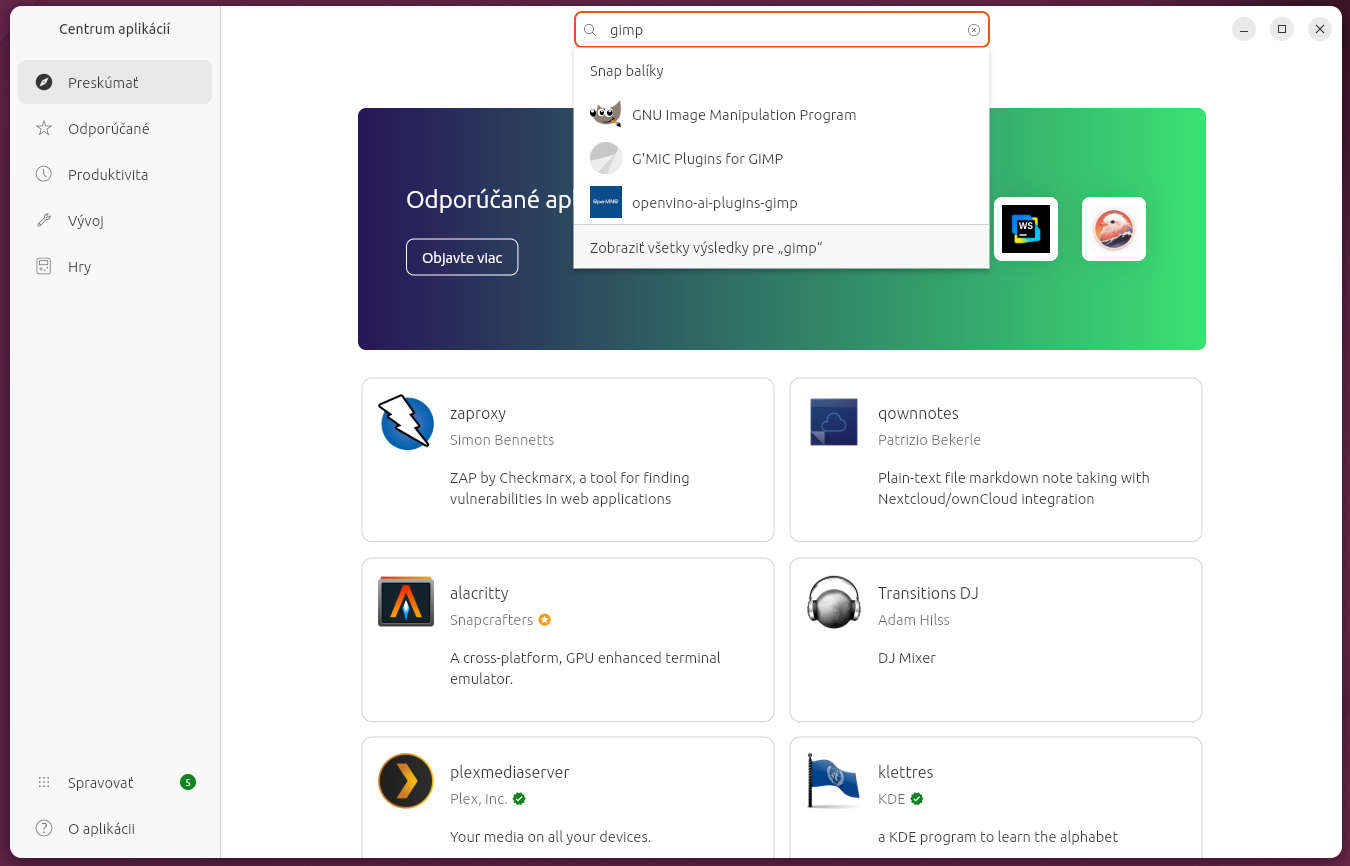Screen dimensions: 1350x866
Task: Show all results for „gimp“
Action: pyautogui.click(x=781, y=247)
